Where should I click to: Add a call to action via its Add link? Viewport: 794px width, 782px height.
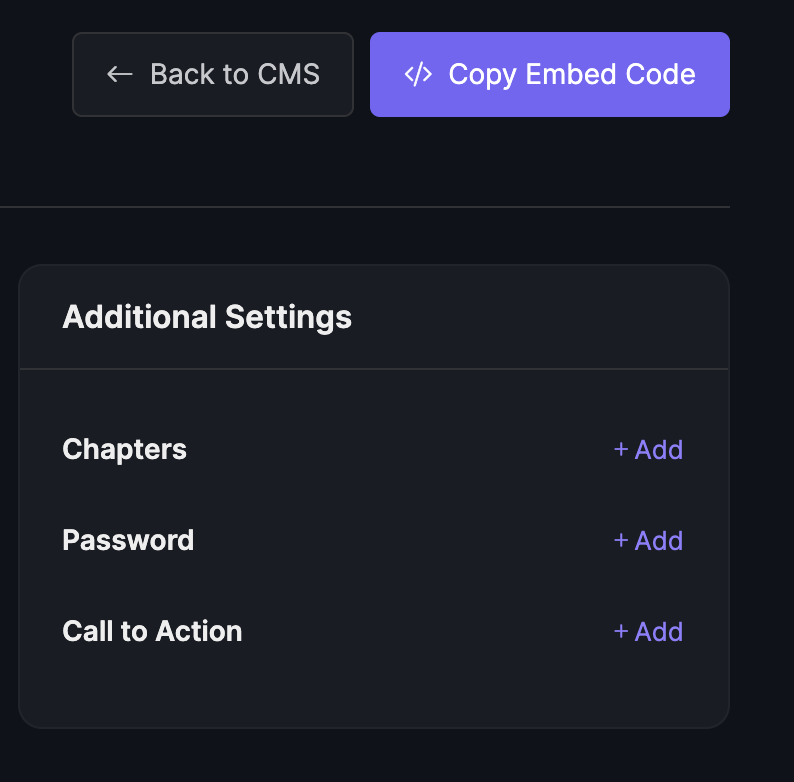click(x=648, y=632)
